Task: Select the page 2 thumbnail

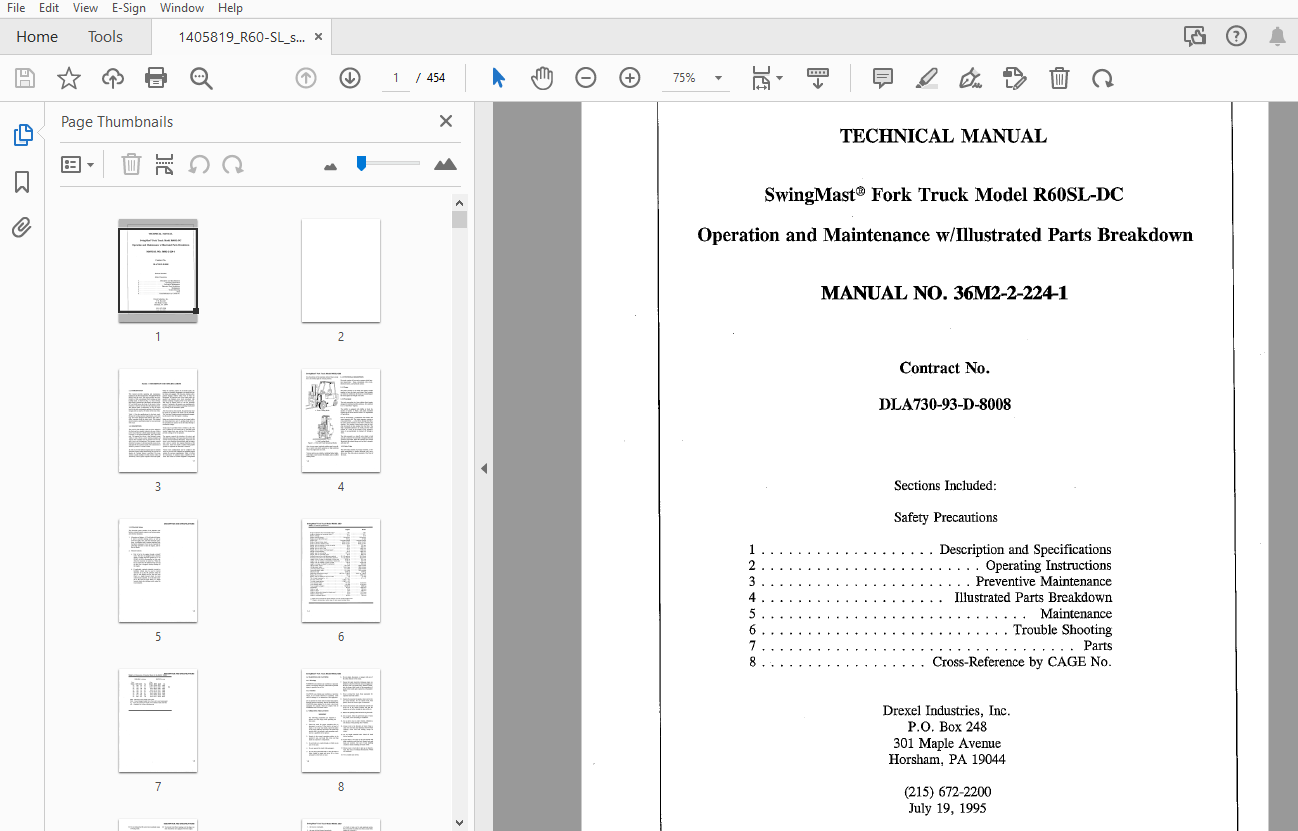Action: pos(341,270)
